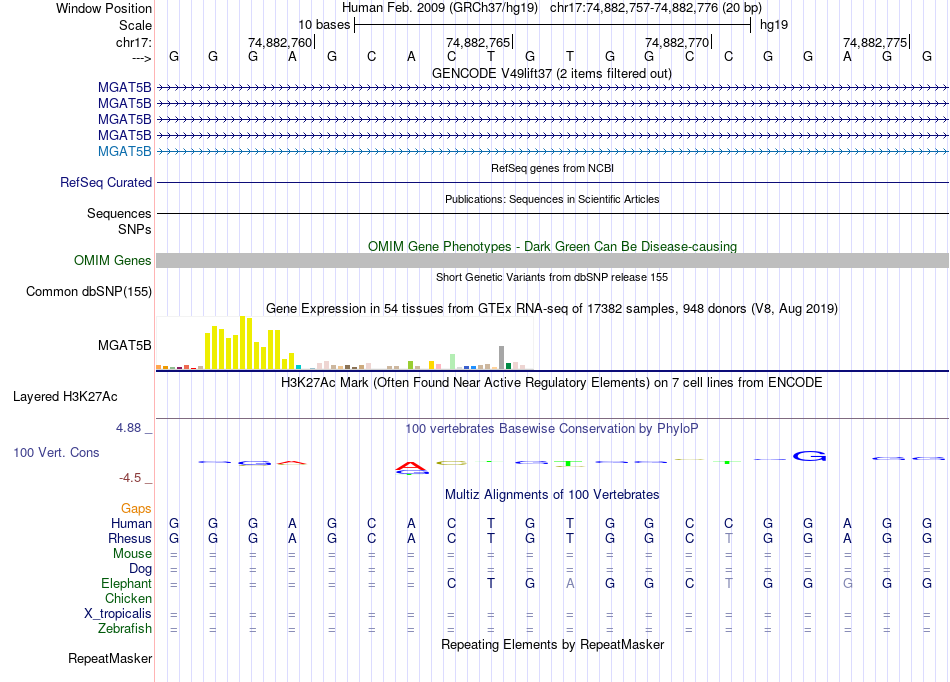
Task: Click the faded A base in Elephant row
Action: (x=570, y=583)
